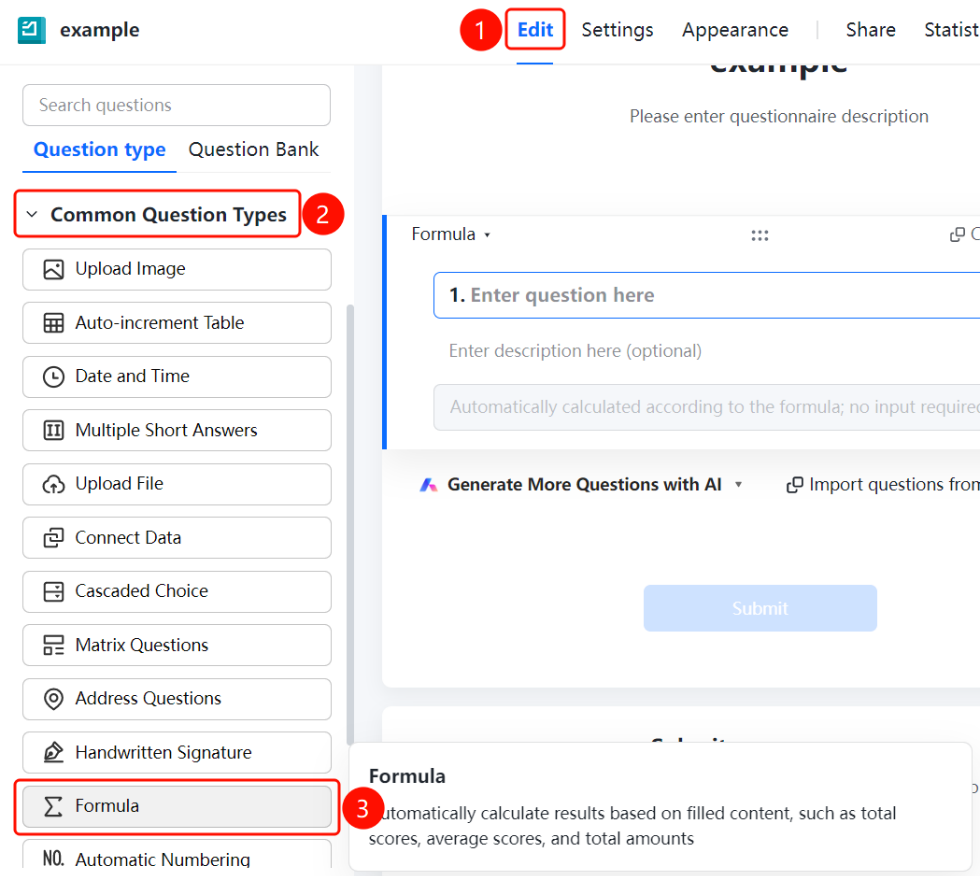Viewport: 980px width, 876px height.
Task: Add an Upload File question
Action: [x=177, y=484]
